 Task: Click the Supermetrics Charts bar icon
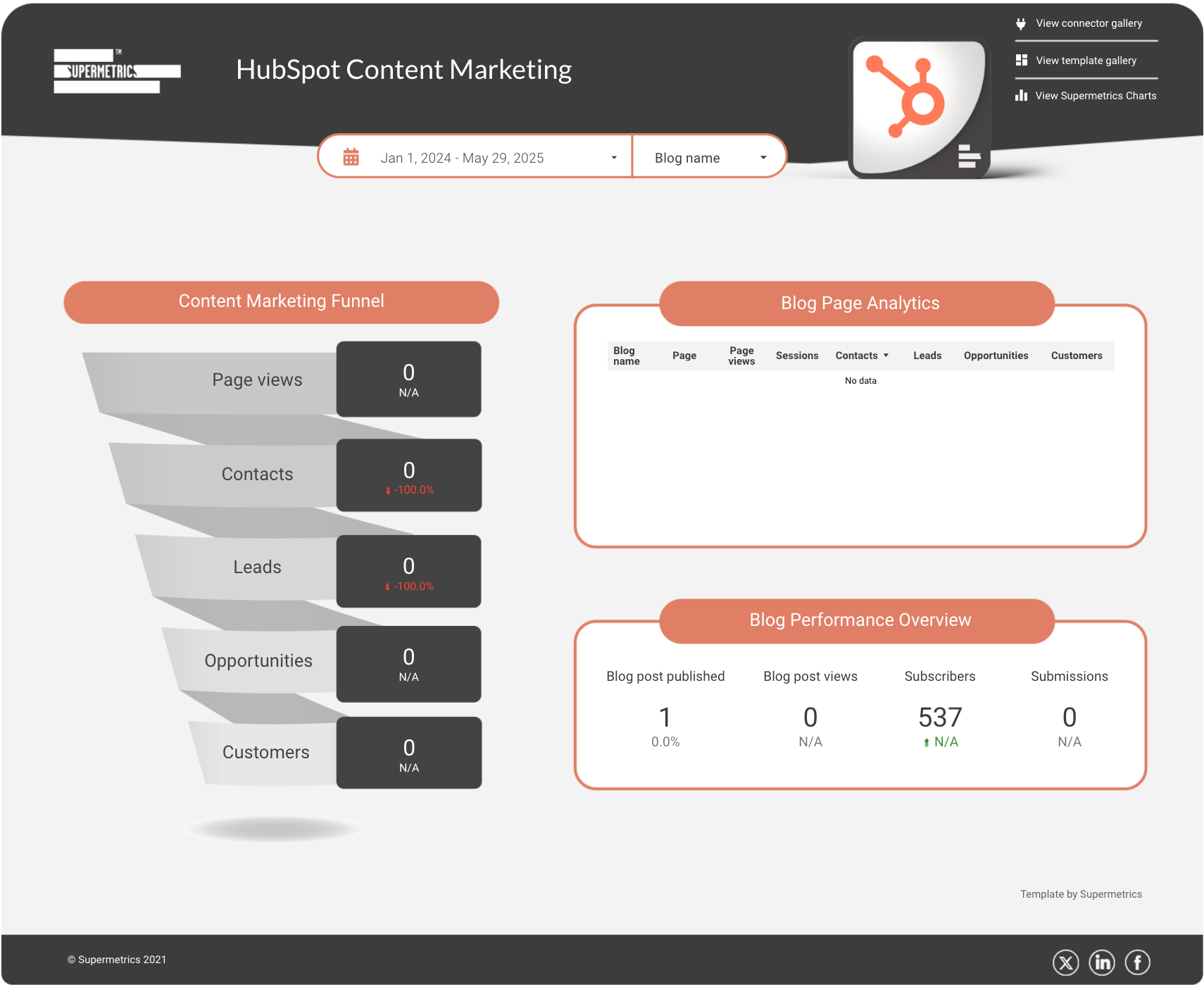(x=1021, y=96)
